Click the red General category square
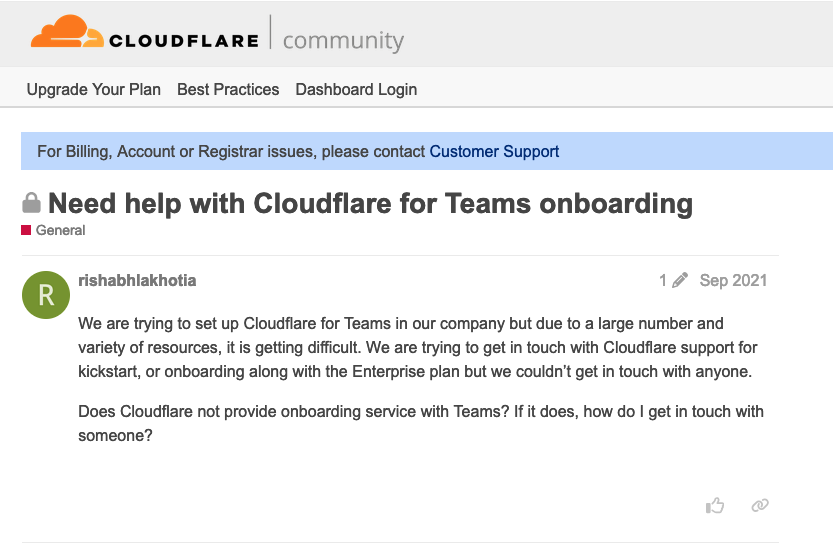This screenshot has height=543, width=833. pos(26,230)
